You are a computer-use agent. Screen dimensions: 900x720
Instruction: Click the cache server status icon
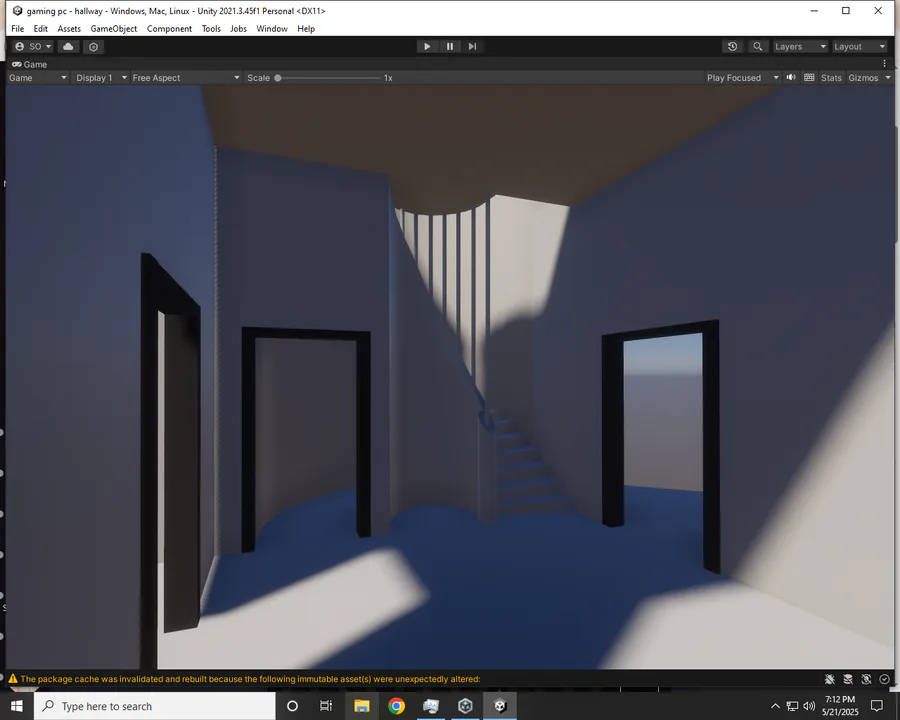(x=848, y=679)
